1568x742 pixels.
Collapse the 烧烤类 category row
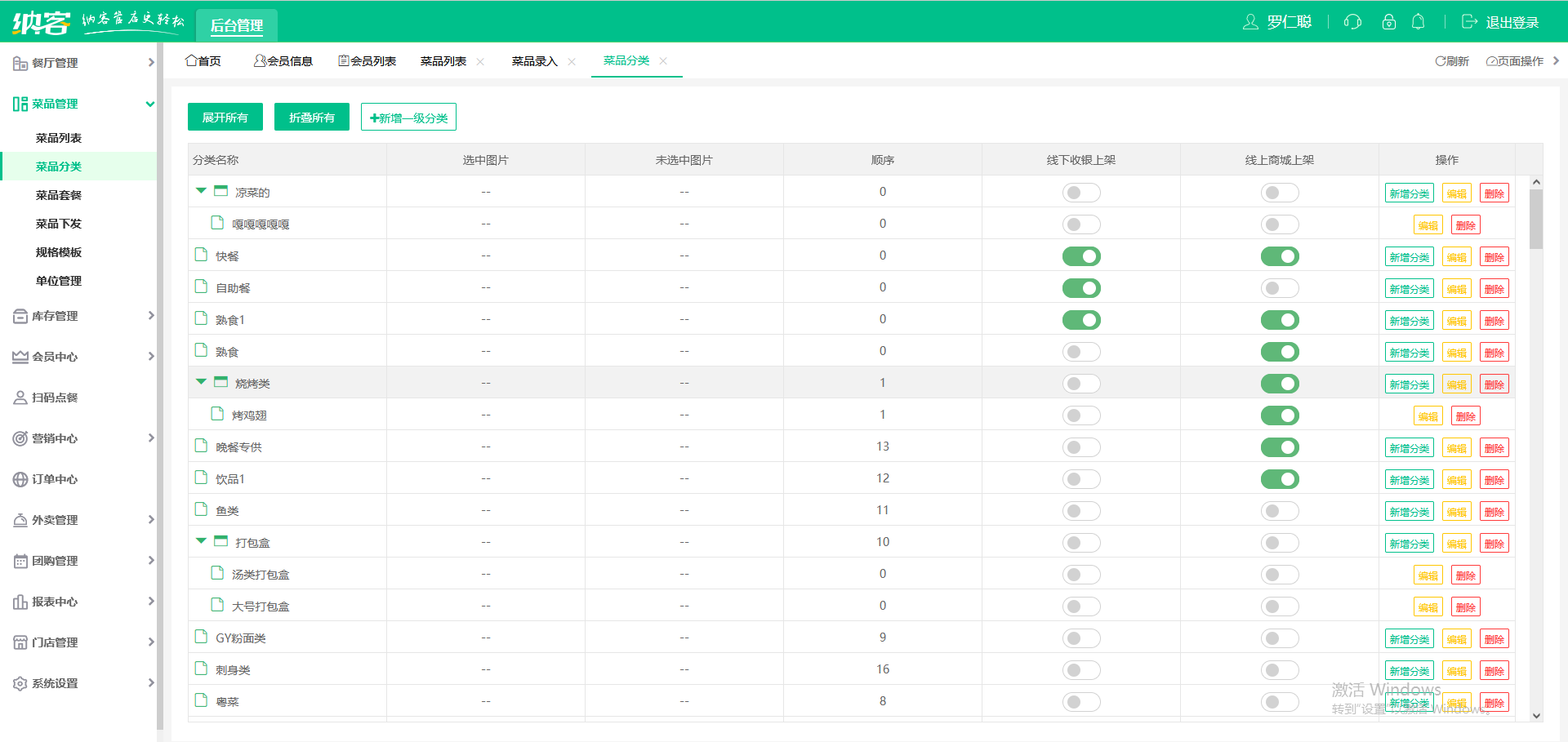tap(201, 381)
